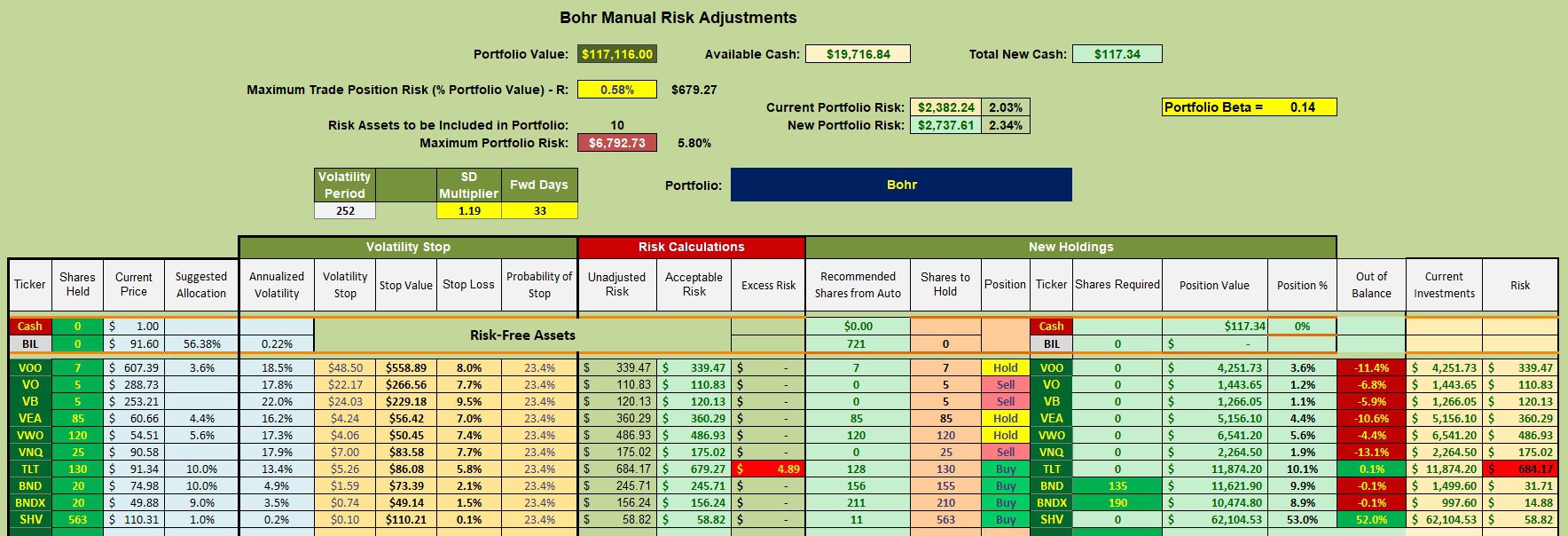Click VNQ volatility stop $7.00

pyautogui.click(x=345, y=452)
